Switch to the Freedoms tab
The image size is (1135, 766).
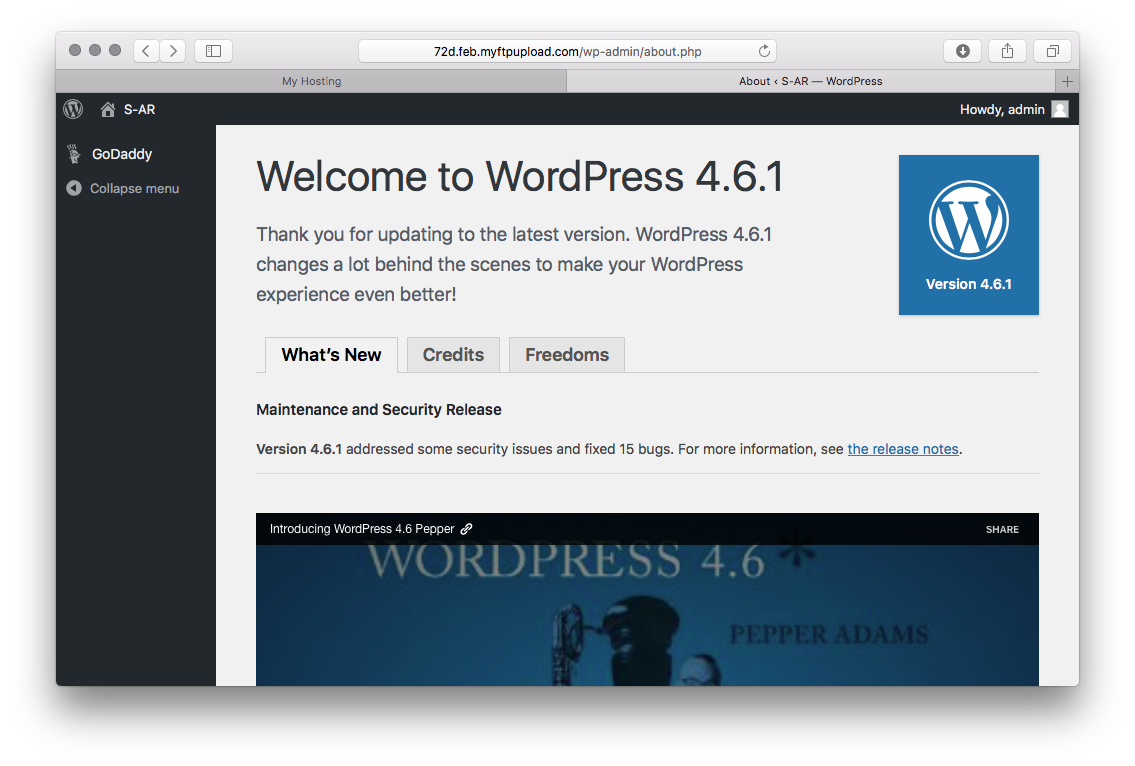(567, 355)
